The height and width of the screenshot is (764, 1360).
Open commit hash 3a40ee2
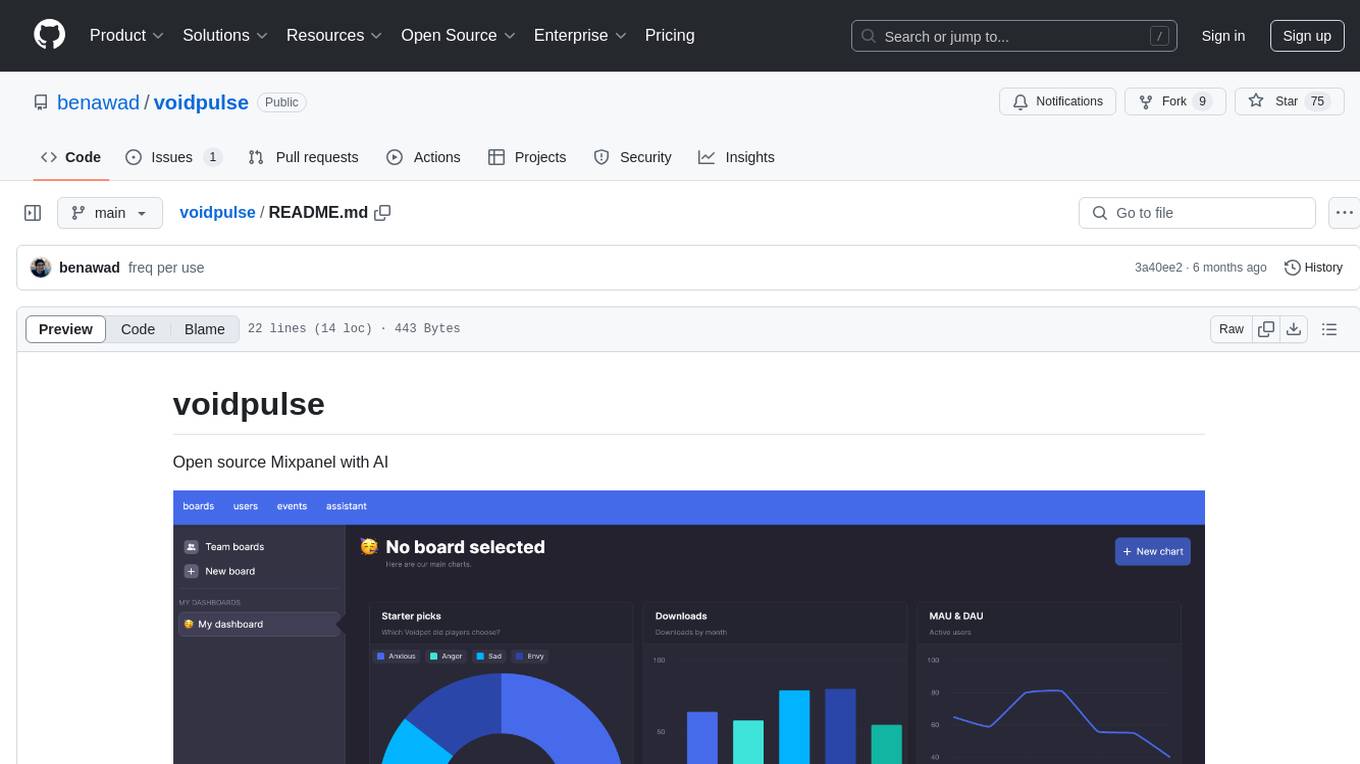(1158, 268)
